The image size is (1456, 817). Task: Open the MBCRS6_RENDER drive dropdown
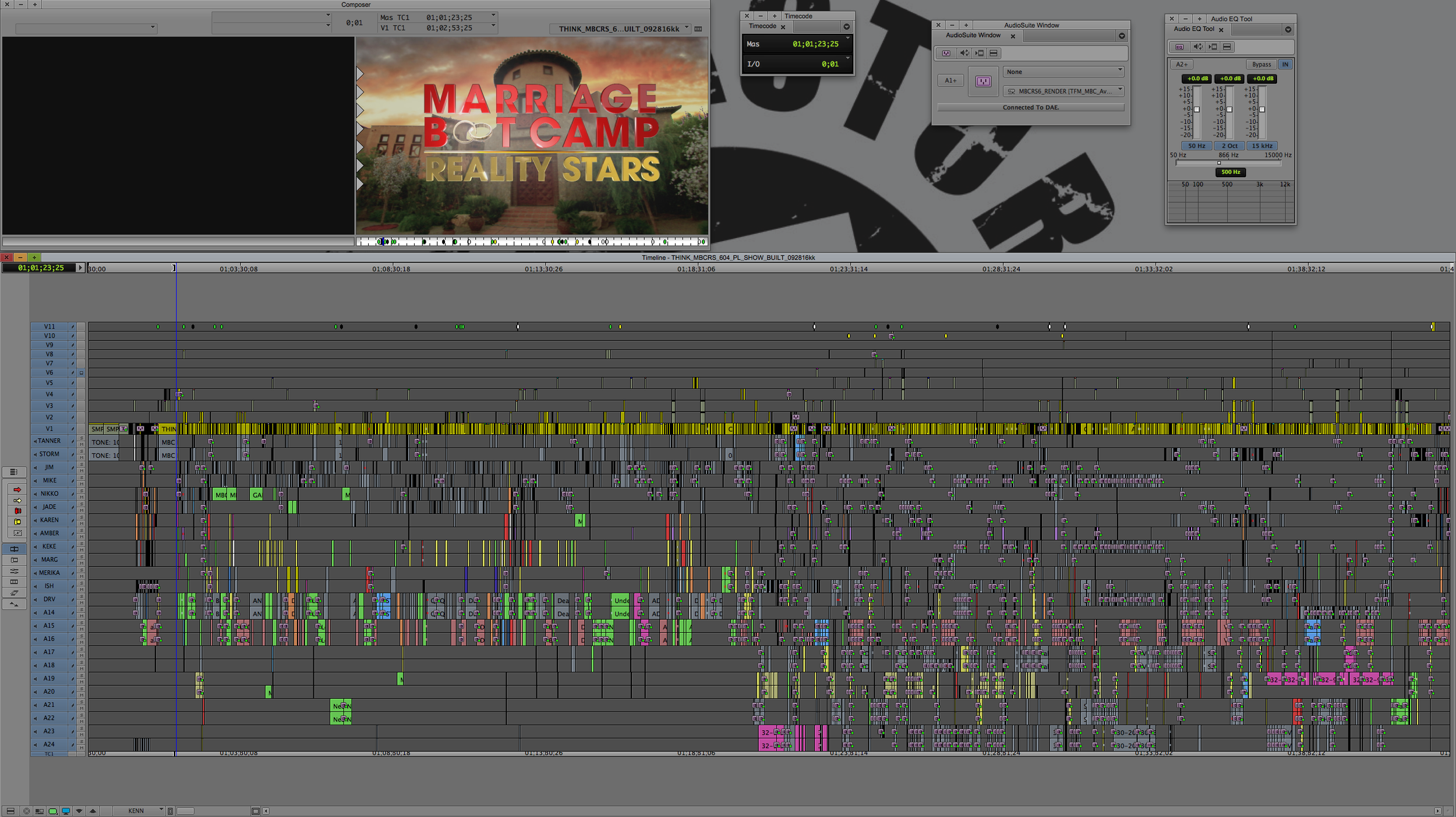(1063, 91)
